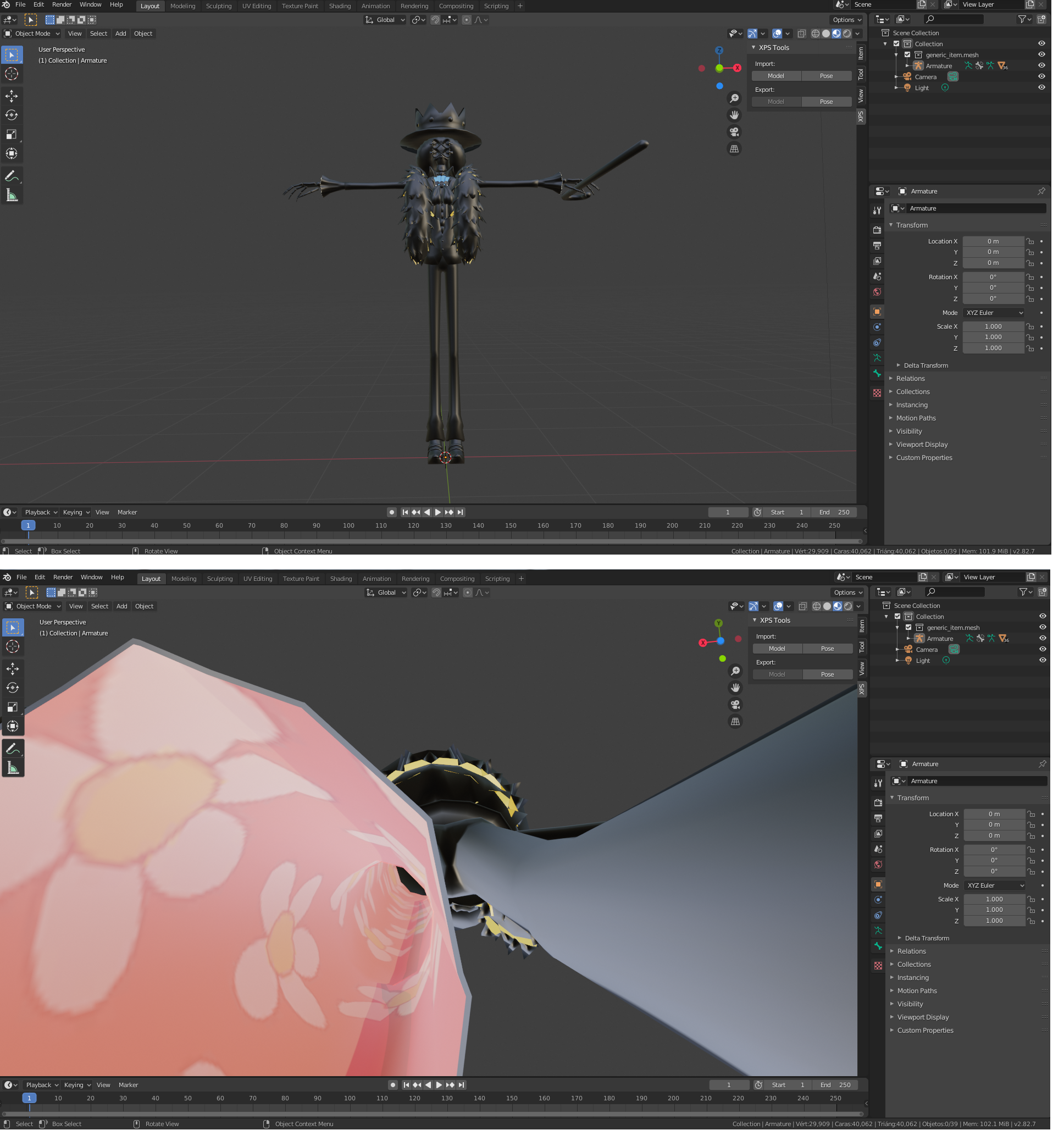Pin the Armature properties in upper window
This screenshot has width=1064, height=1141.
coord(1041,191)
